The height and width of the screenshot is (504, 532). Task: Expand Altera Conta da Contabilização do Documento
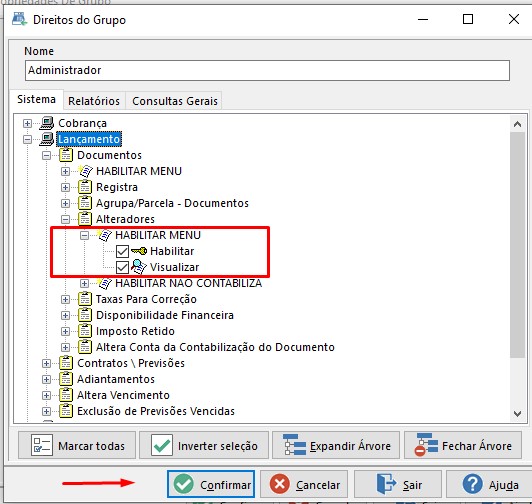pyautogui.click(x=65, y=347)
